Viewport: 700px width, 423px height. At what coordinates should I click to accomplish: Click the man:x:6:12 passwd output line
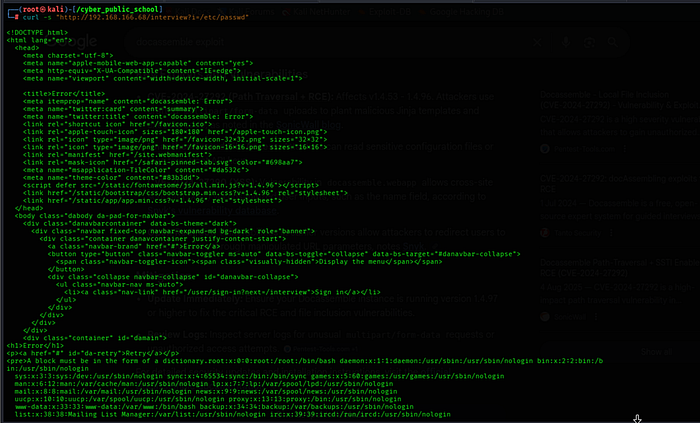pos(204,384)
